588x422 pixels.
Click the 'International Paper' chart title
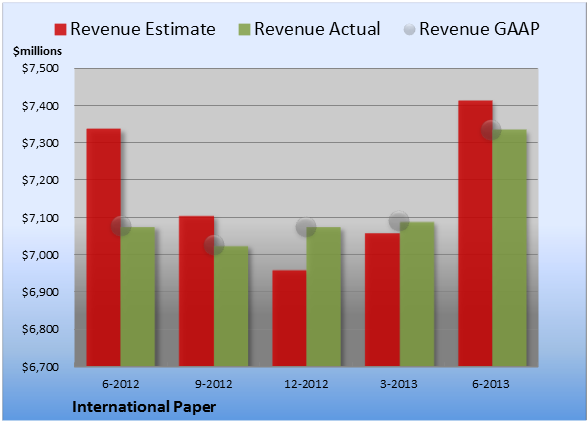(144, 407)
